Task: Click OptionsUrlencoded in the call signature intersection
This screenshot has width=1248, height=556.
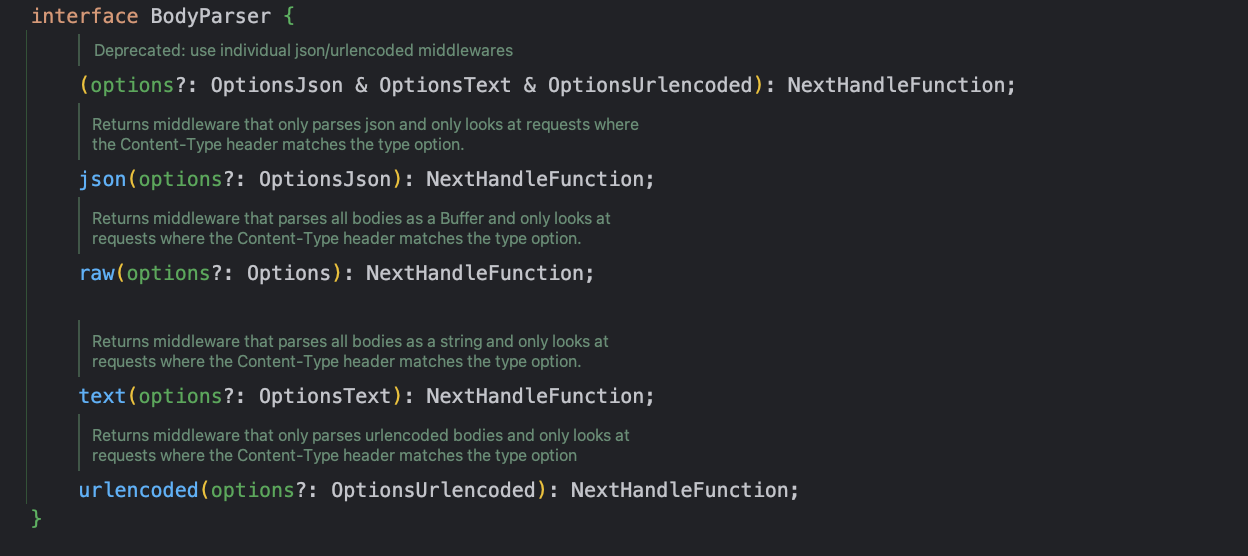Action: (649, 85)
